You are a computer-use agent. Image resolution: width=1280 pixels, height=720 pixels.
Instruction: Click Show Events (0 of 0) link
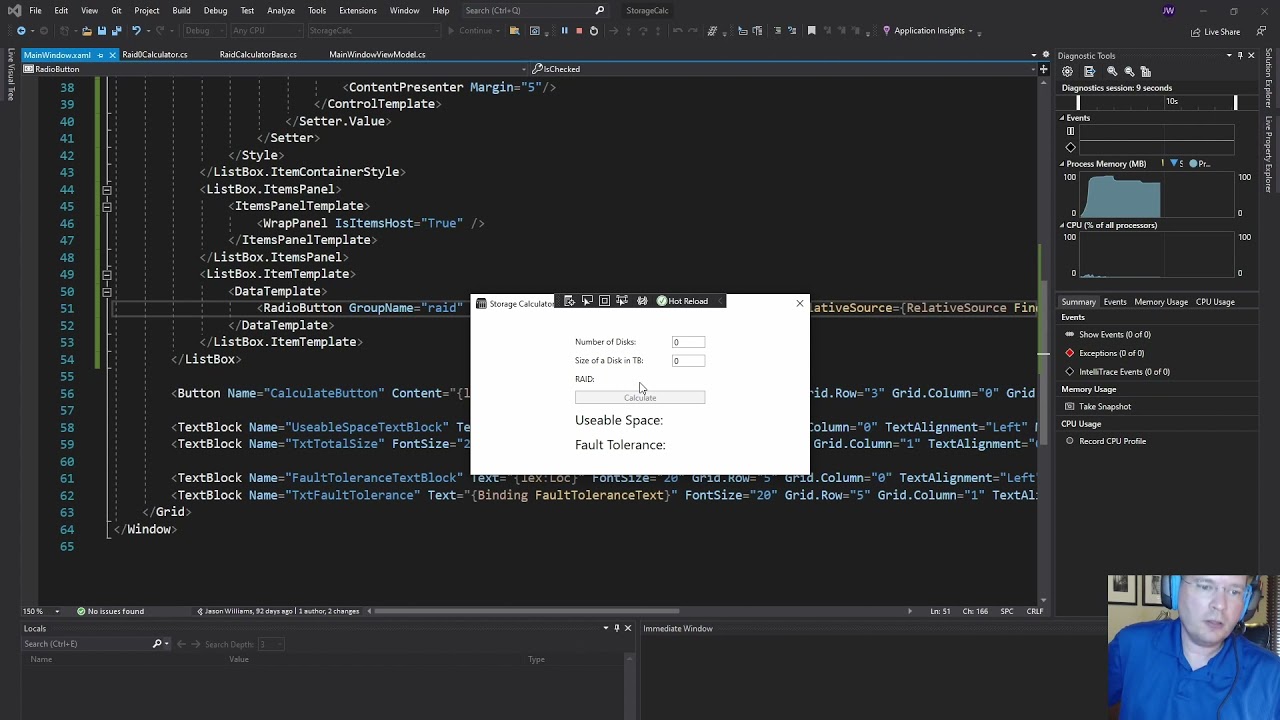coord(1114,335)
